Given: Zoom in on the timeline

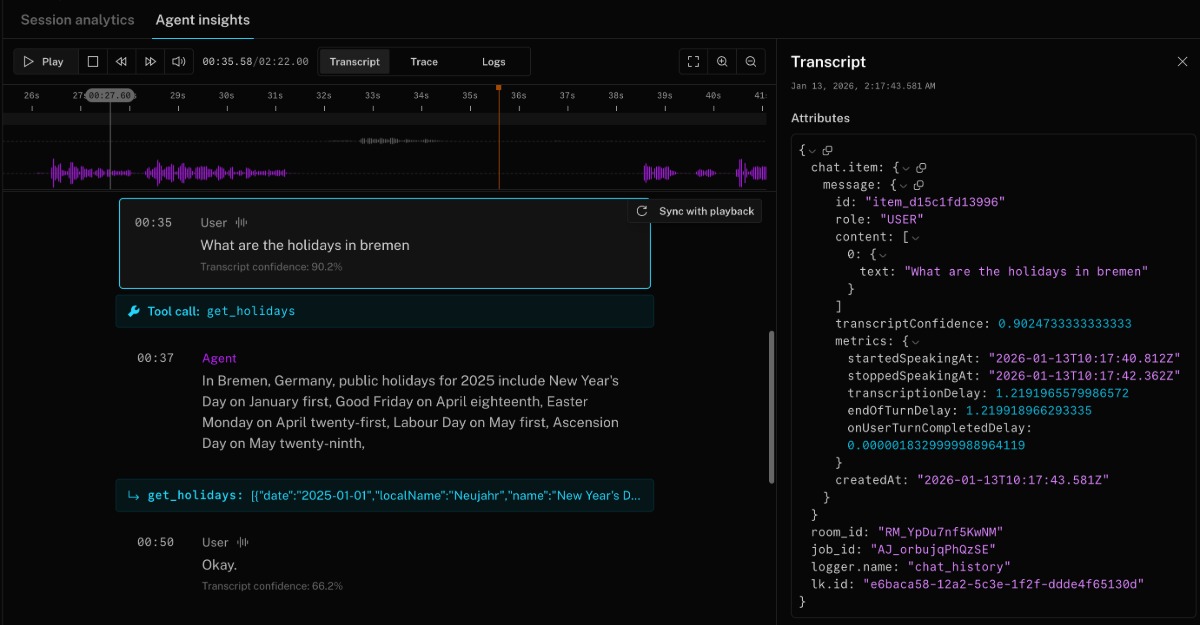Looking at the screenshot, I should pyautogui.click(x=722, y=62).
